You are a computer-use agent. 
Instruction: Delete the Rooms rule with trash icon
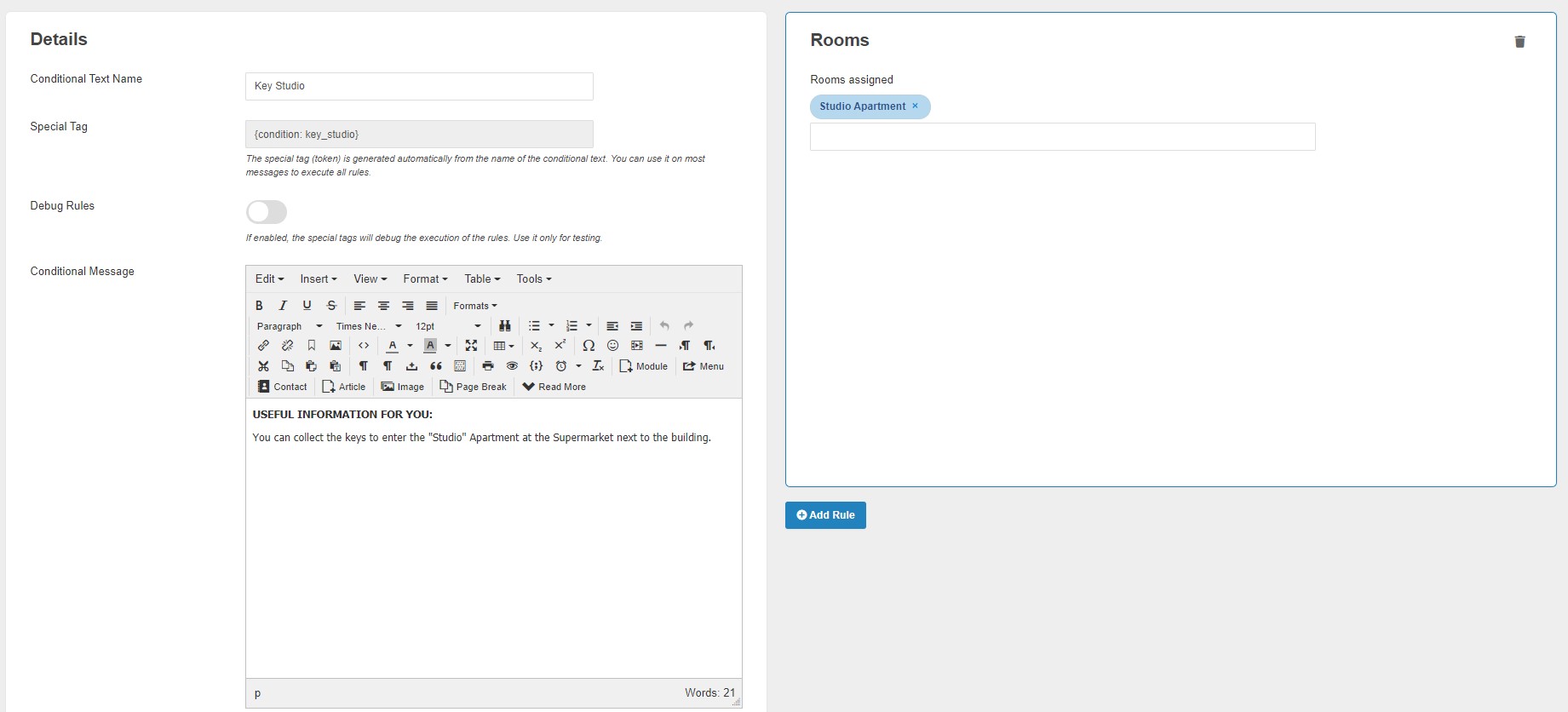point(1519,42)
